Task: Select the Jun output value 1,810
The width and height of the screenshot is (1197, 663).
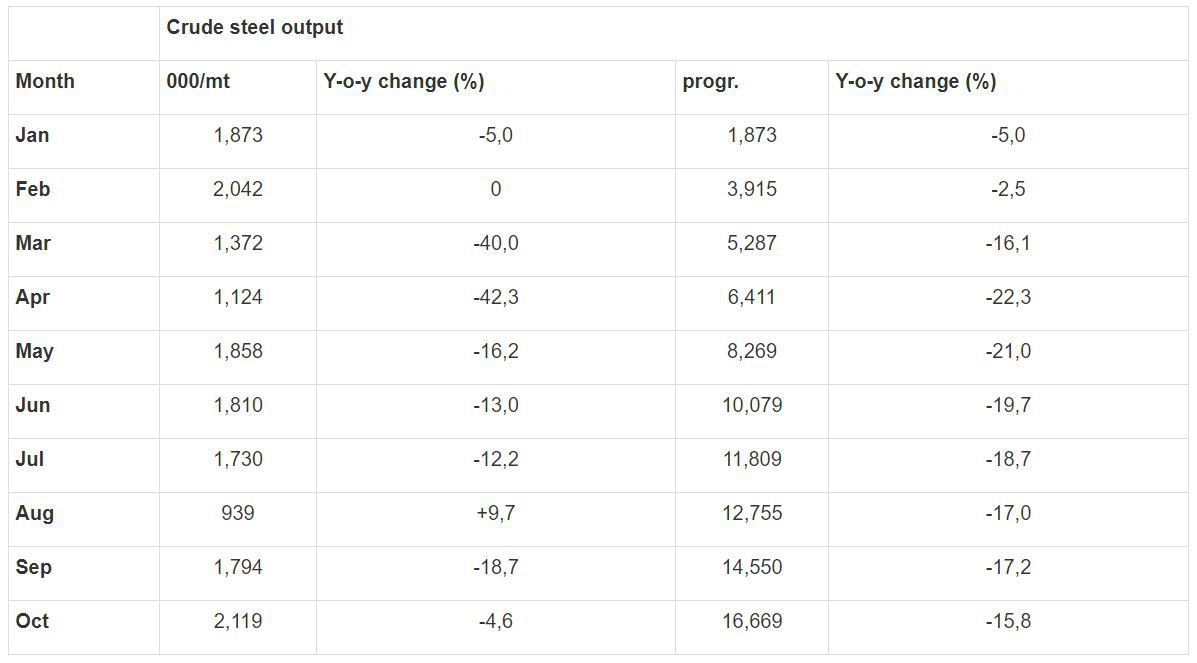Action: (x=238, y=406)
